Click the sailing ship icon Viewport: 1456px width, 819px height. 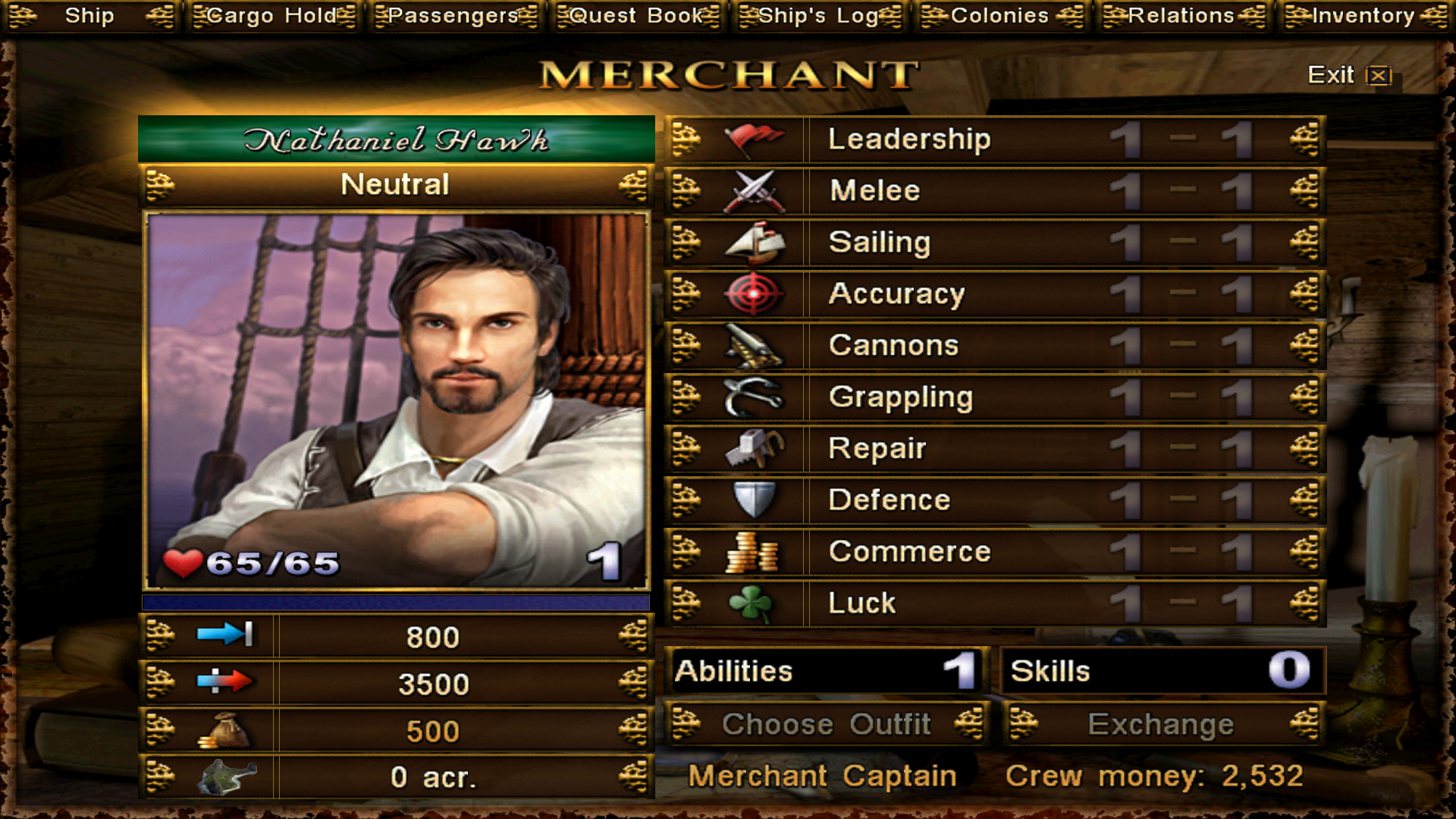pos(753,243)
